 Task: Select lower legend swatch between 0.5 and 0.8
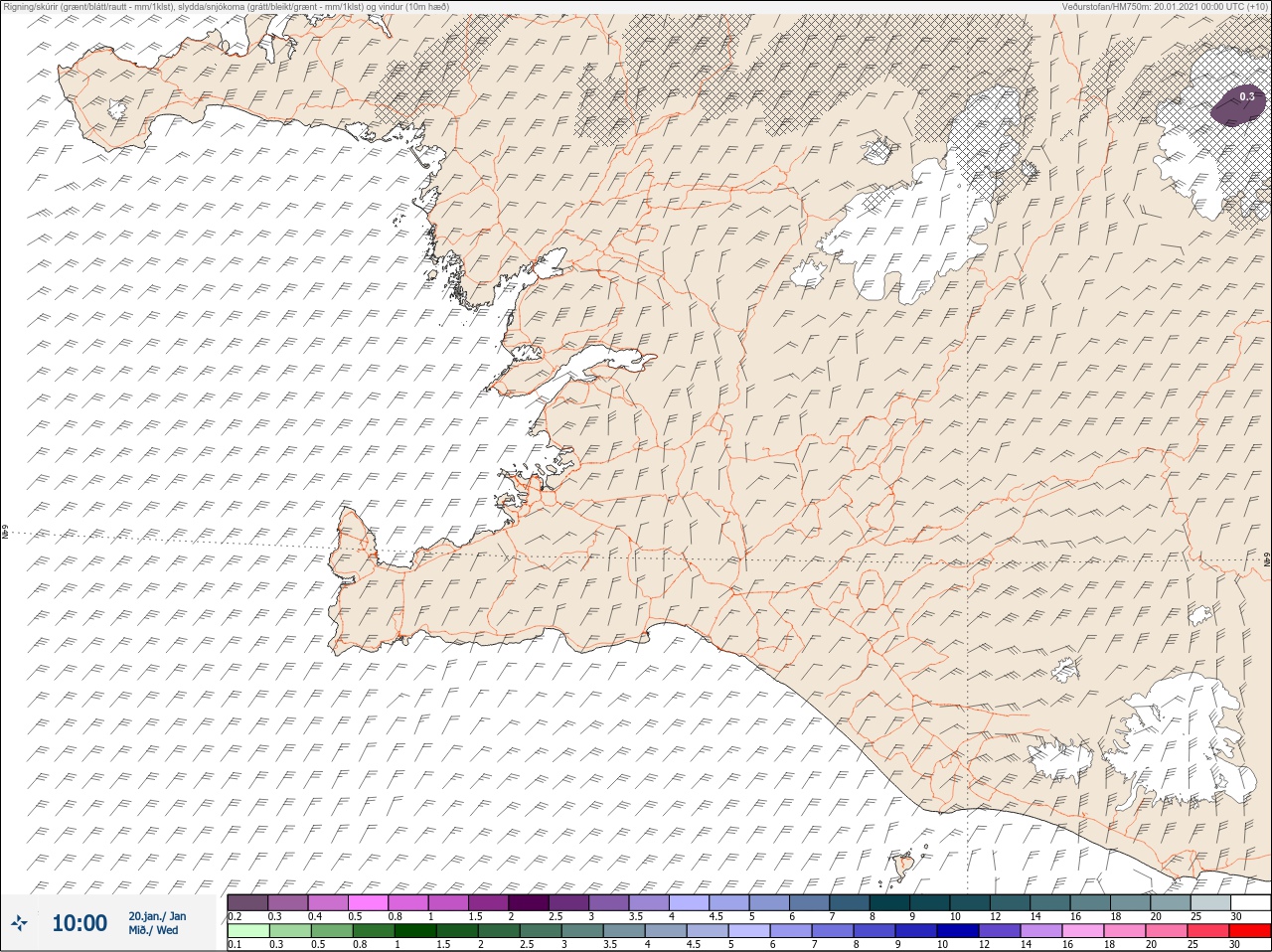pyautogui.click(x=332, y=931)
